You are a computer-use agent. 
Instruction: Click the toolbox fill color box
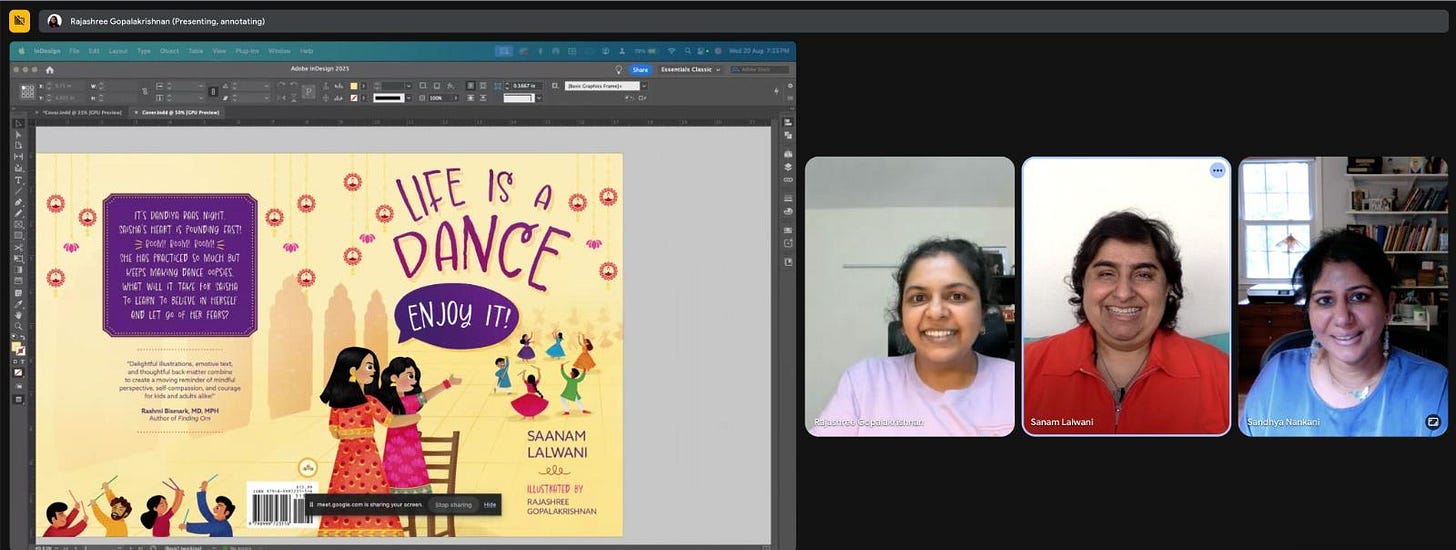[15, 346]
